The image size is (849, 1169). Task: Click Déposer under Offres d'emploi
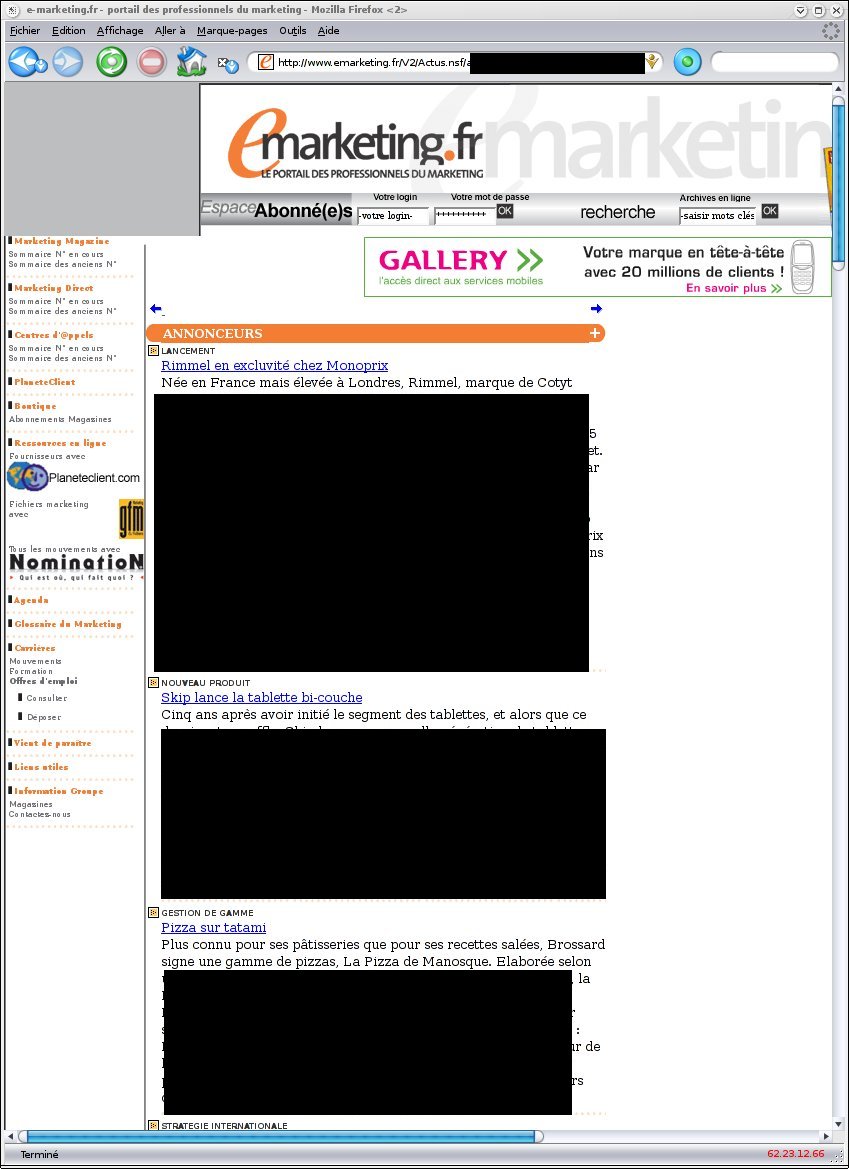[x=44, y=717]
